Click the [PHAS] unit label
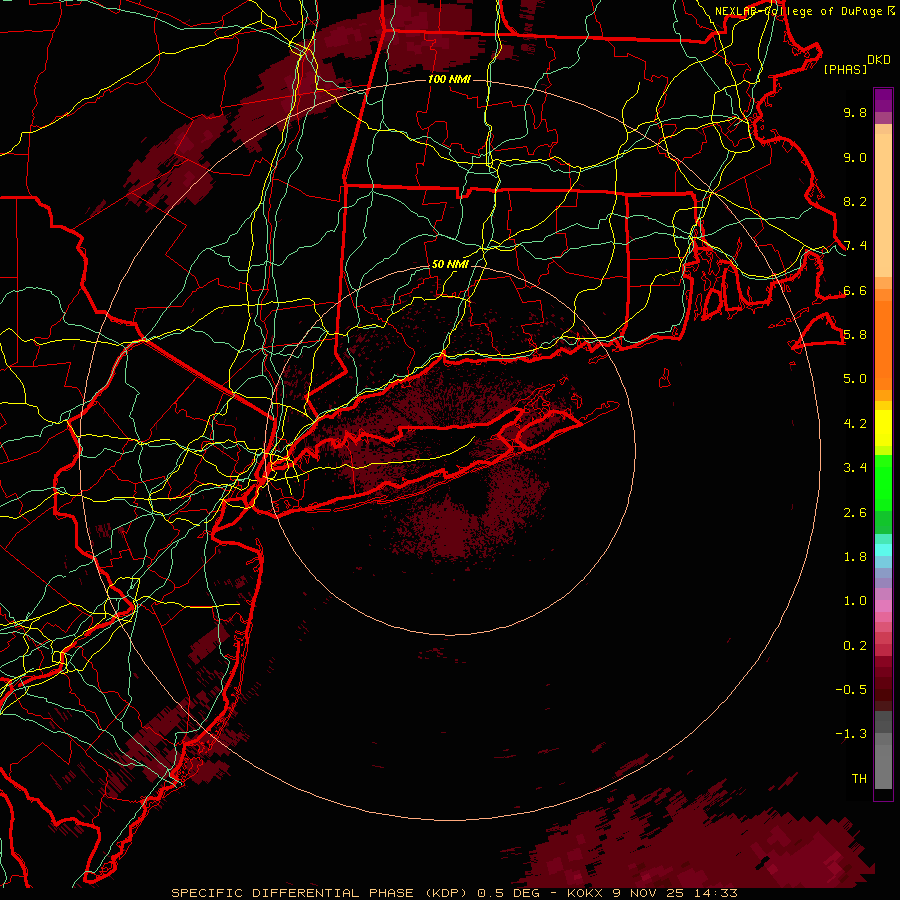Viewport: 900px width, 900px height. (x=845, y=69)
